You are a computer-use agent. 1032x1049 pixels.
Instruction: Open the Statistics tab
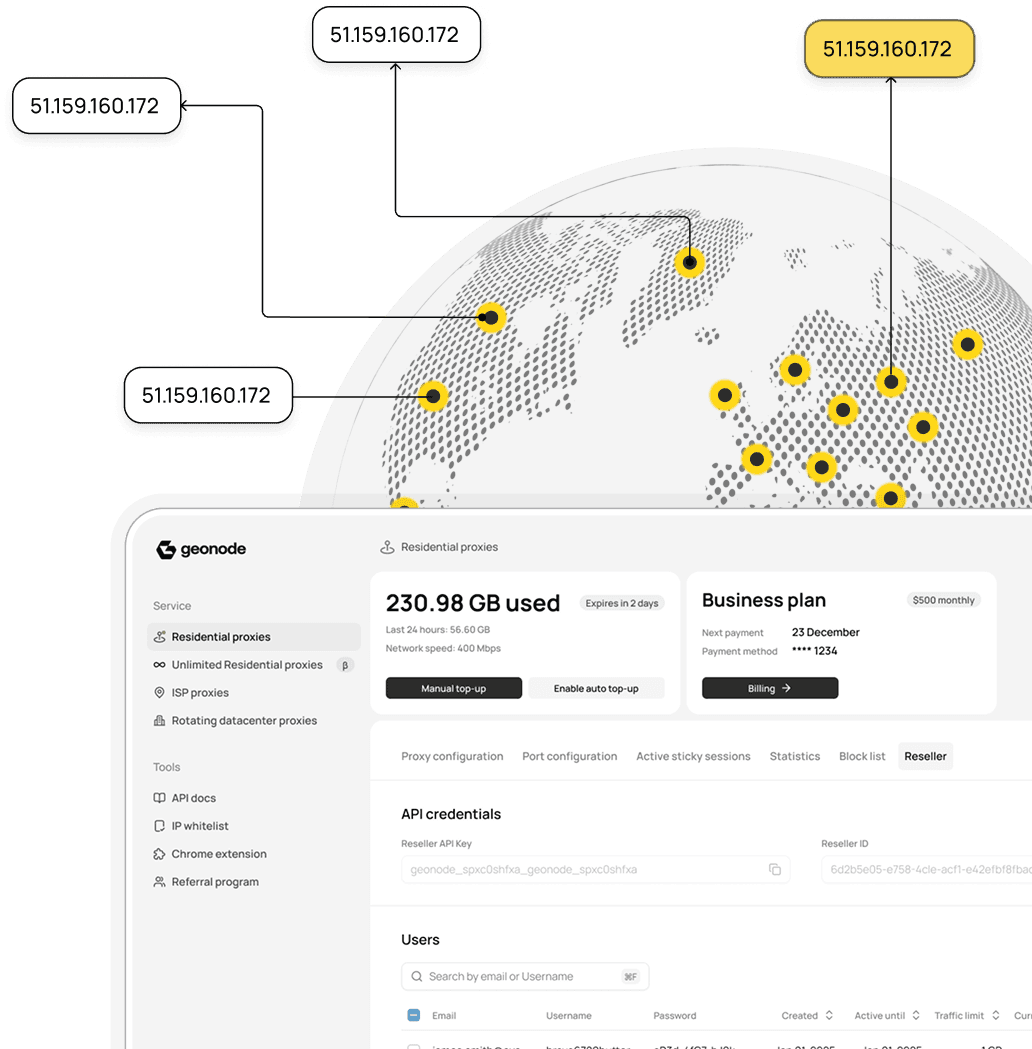point(795,757)
